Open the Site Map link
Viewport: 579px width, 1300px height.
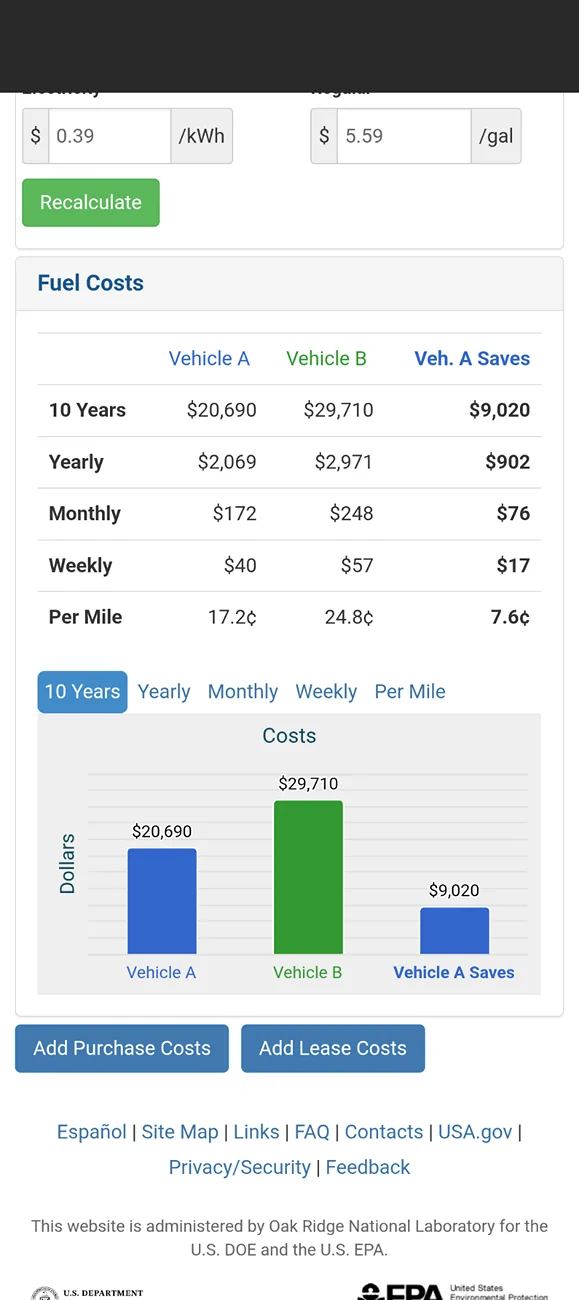coord(180,1131)
